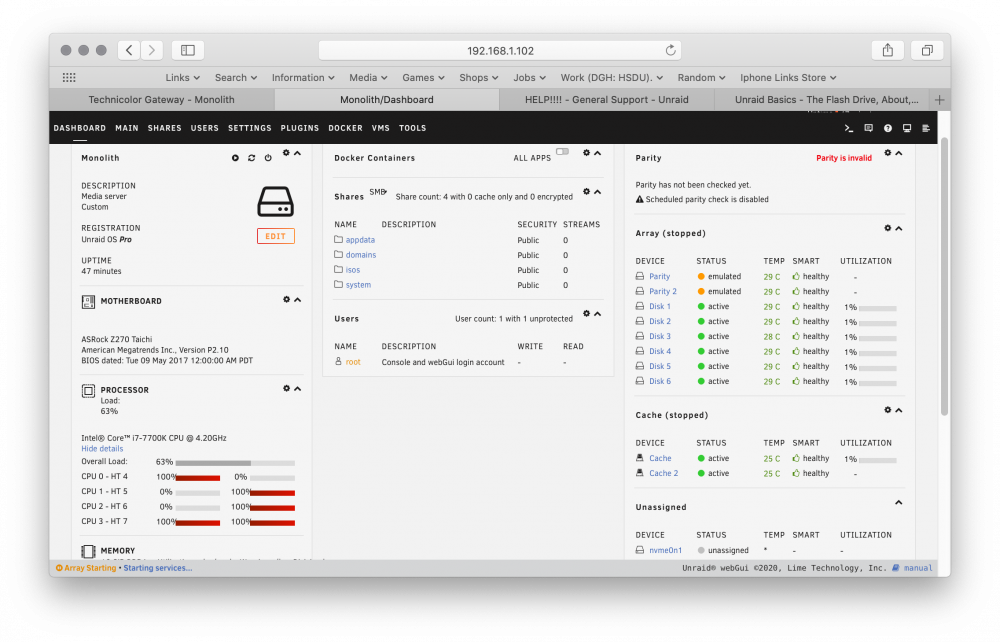Screen dimensions: 1000x642
Task: Collapse the Motherboard panel
Action: 297,300
